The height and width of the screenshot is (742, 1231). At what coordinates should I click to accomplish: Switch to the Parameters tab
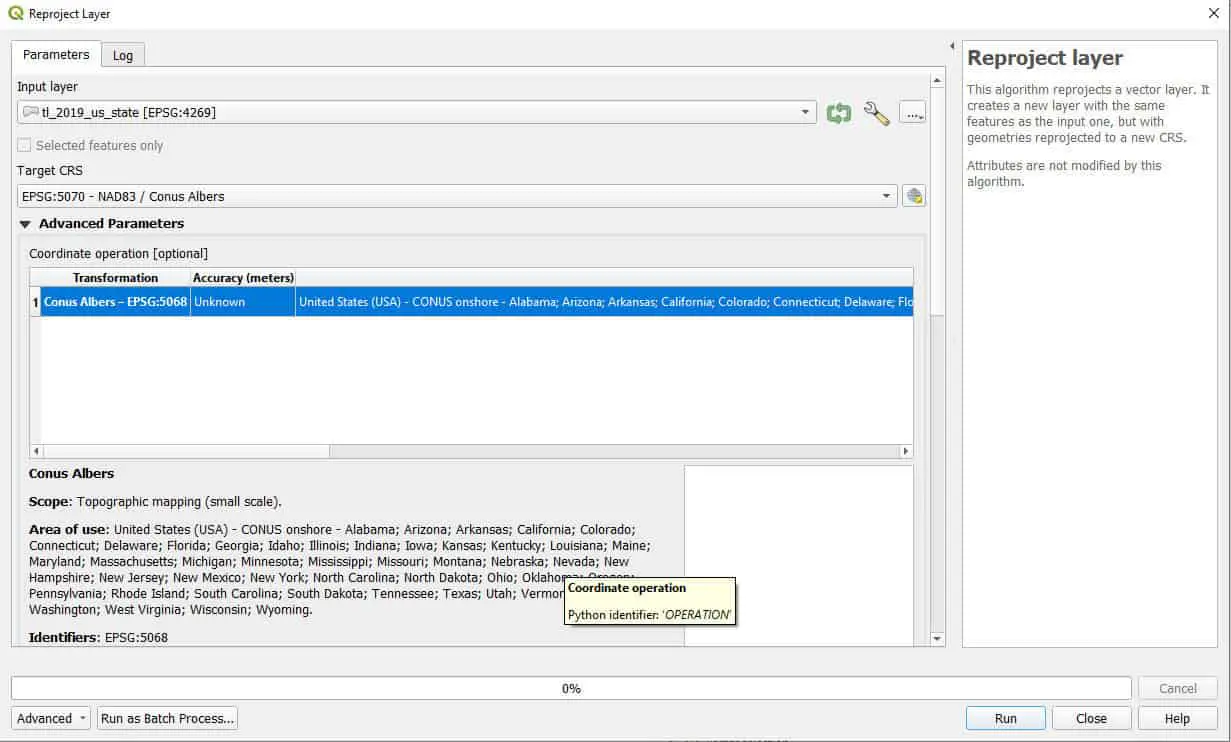55,55
